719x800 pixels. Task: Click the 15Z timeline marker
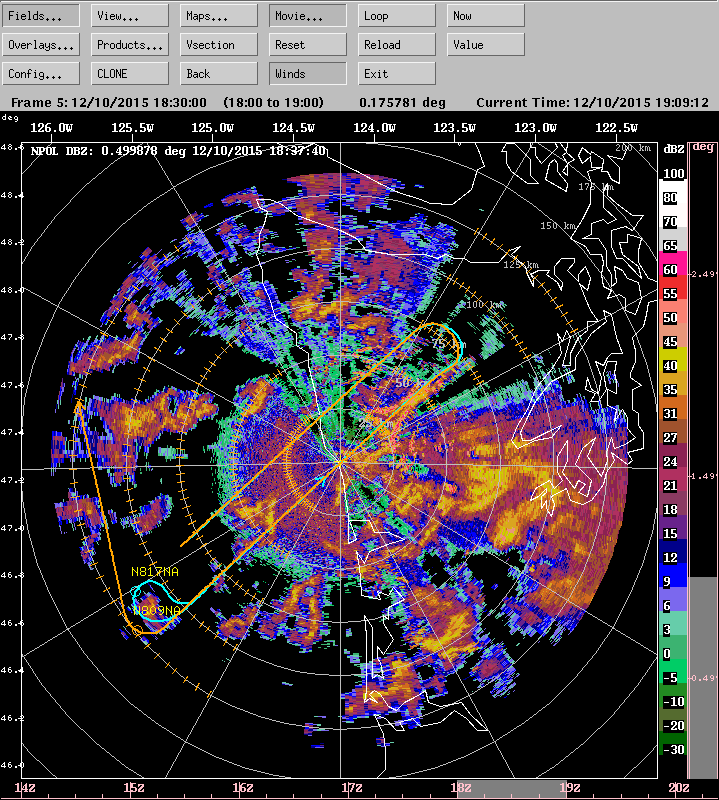pos(134,788)
